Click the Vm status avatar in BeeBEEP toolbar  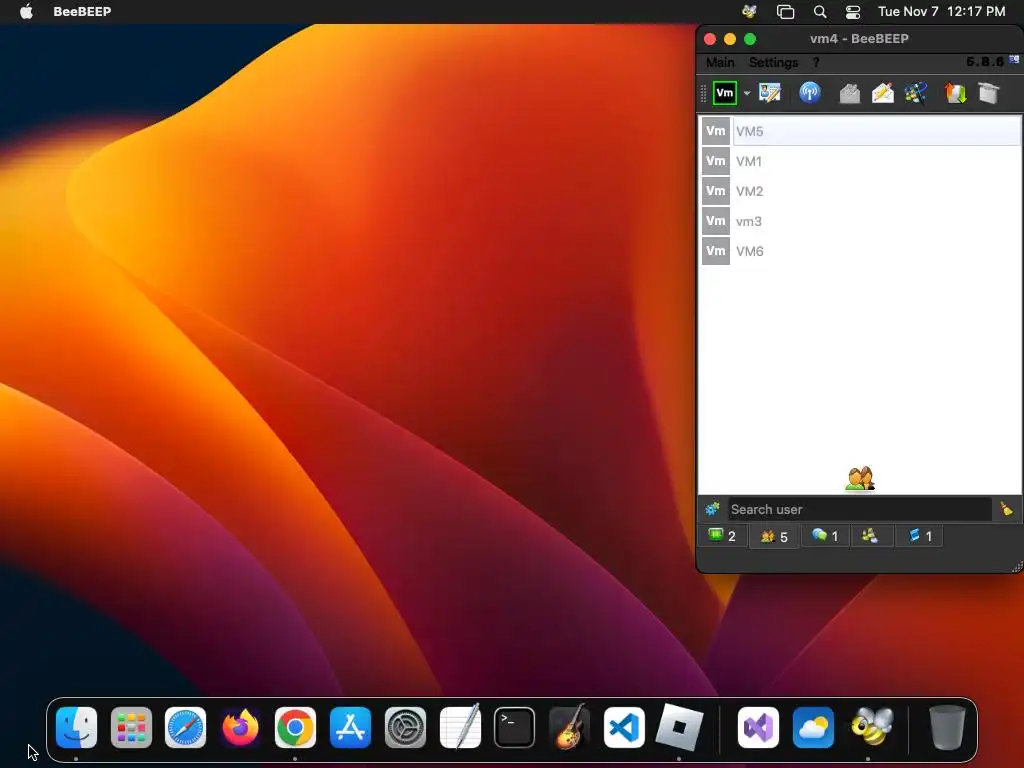724,93
